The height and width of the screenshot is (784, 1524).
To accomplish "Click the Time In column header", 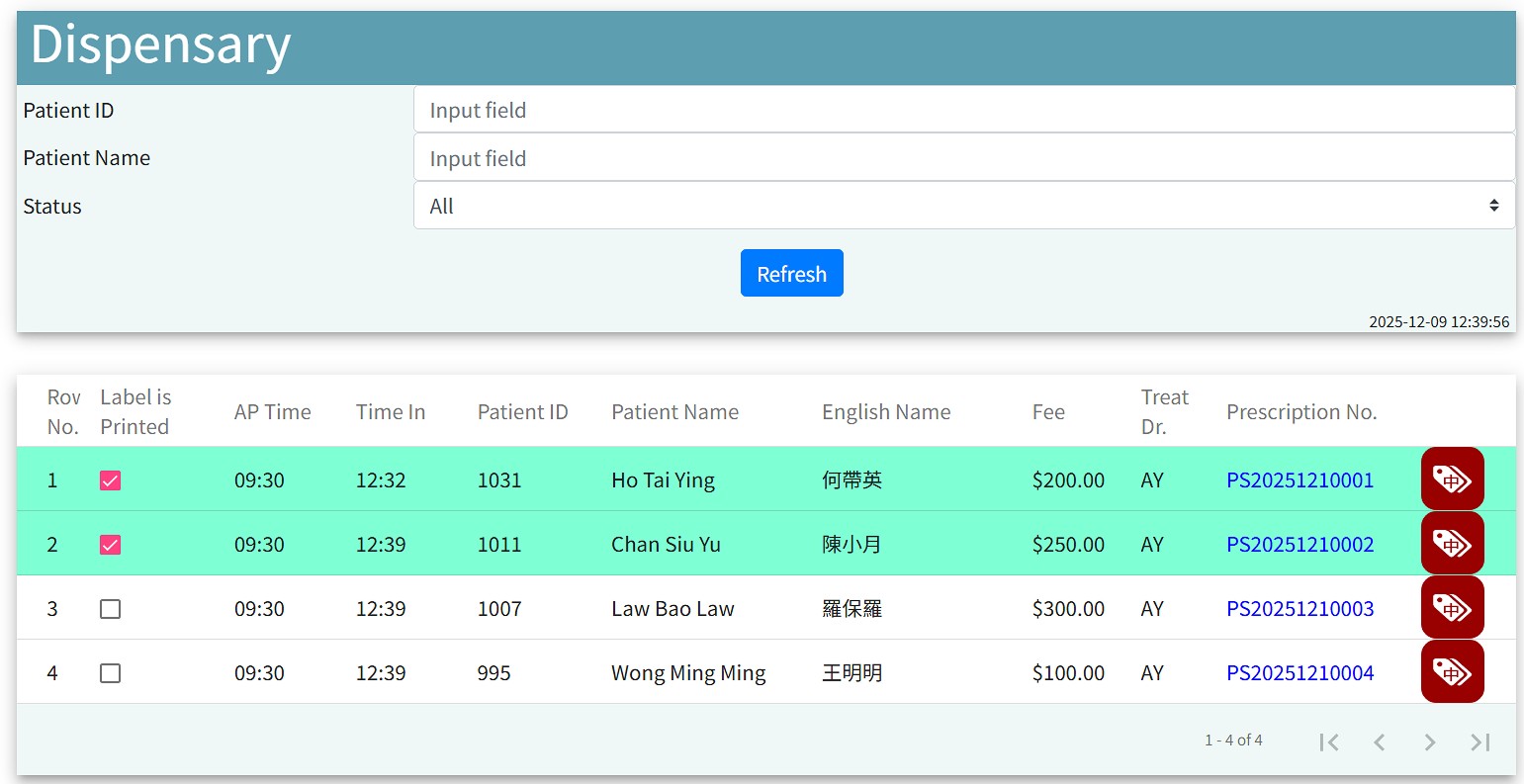I will (391, 412).
